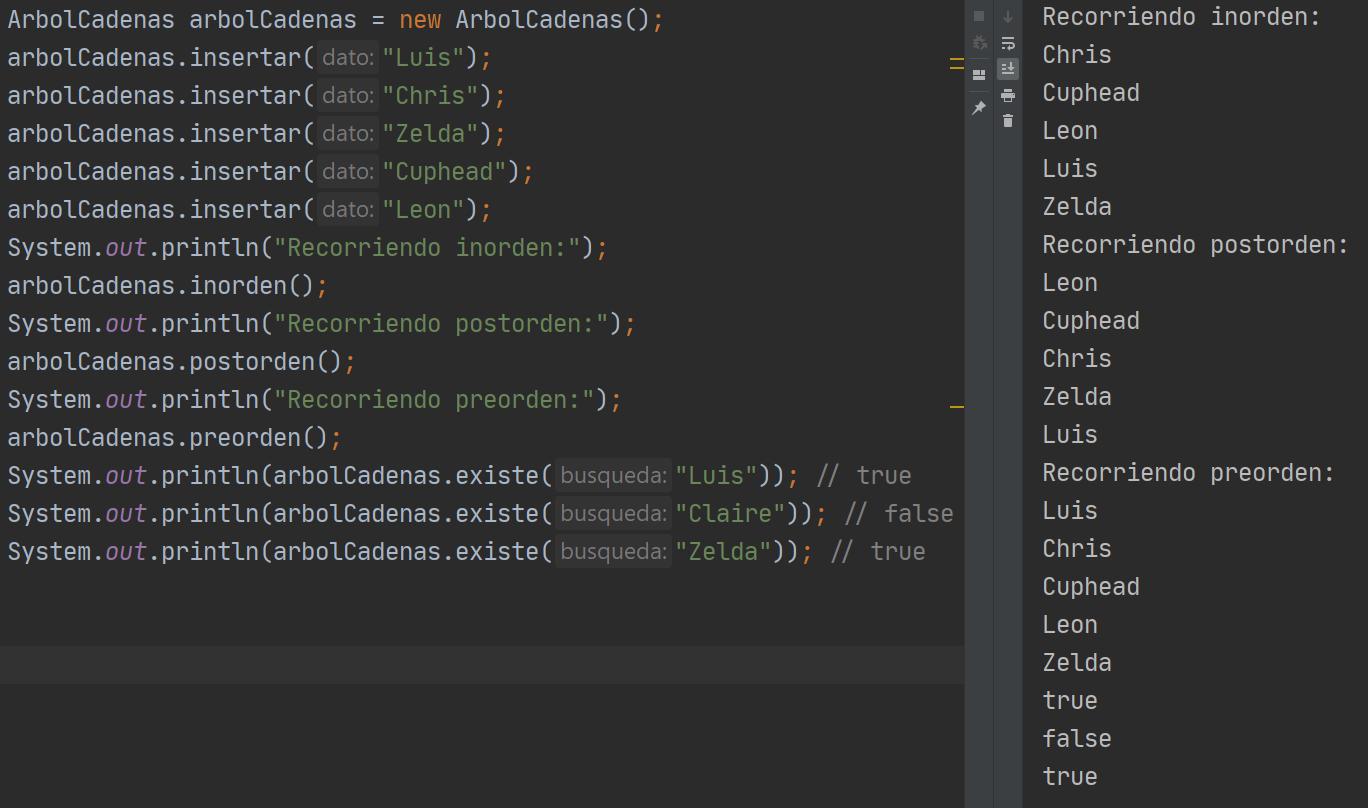Click string "Recorriendo preorden:" in editor code
Screen dimensions: 1368x808
(x=435, y=400)
